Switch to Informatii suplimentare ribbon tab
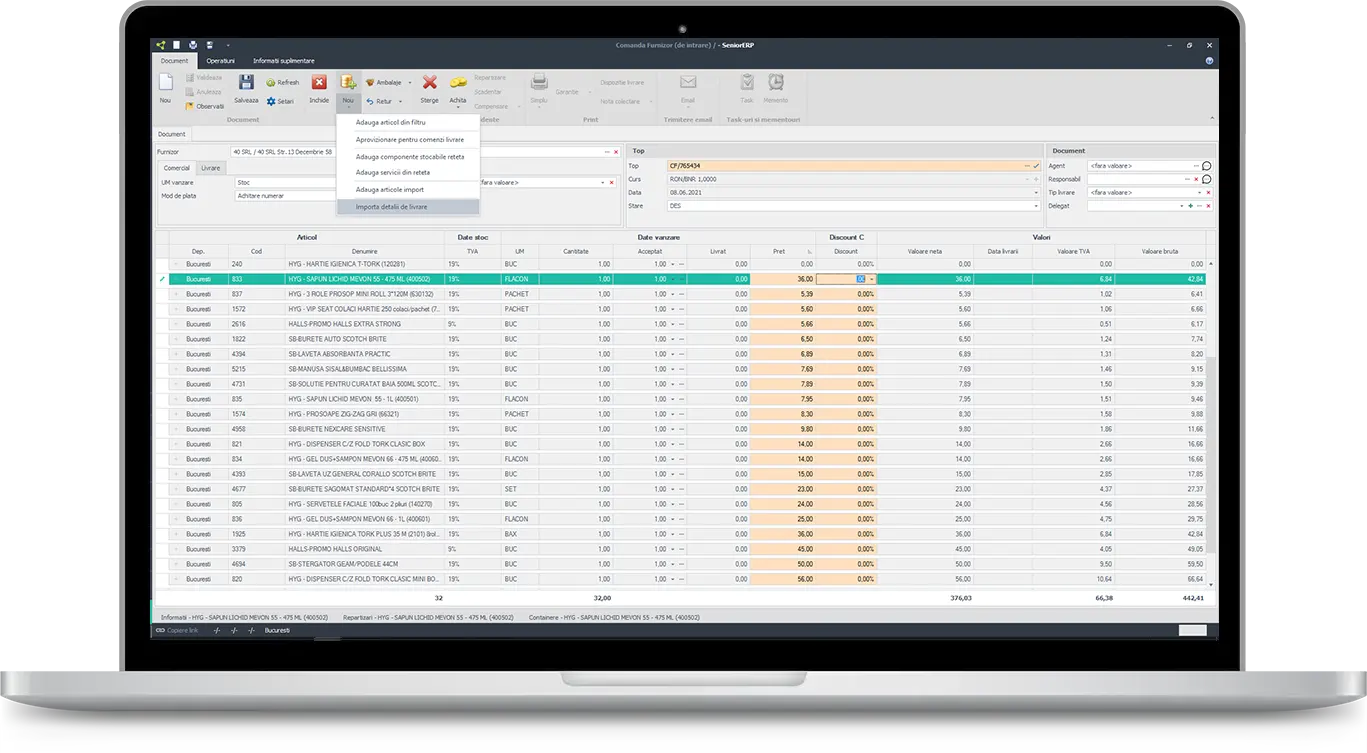 pos(283,61)
